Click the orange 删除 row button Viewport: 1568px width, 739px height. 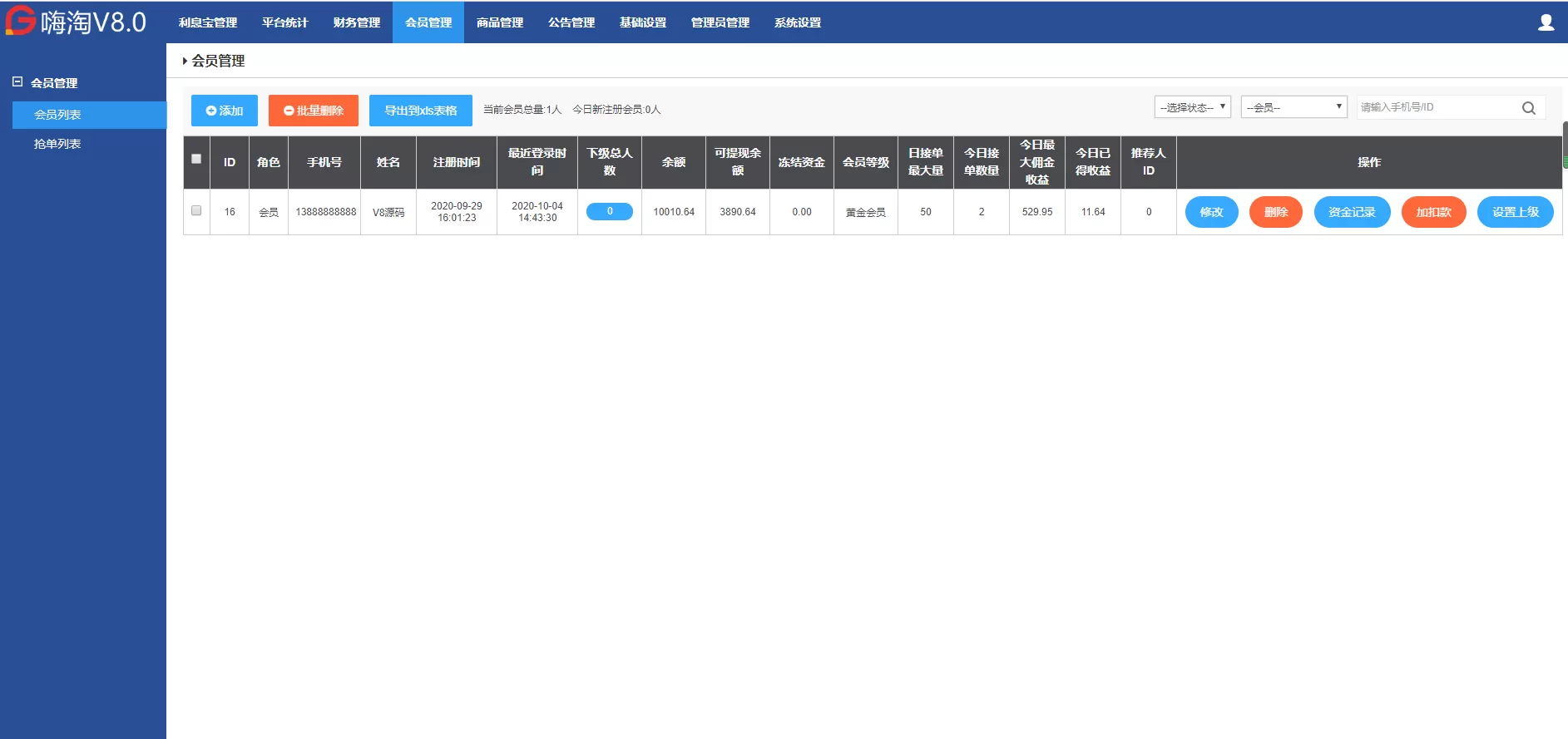[x=1275, y=212]
